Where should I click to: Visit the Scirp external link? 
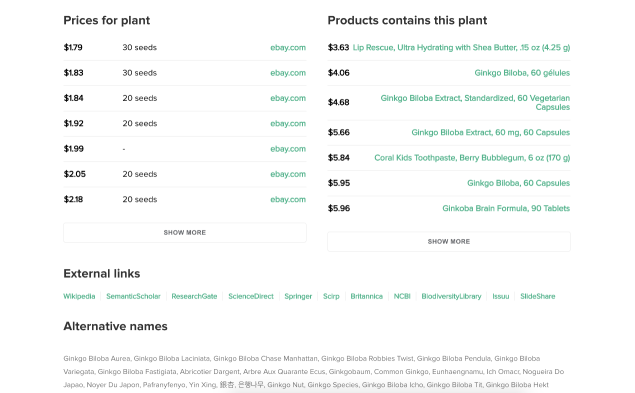coord(331,296)
